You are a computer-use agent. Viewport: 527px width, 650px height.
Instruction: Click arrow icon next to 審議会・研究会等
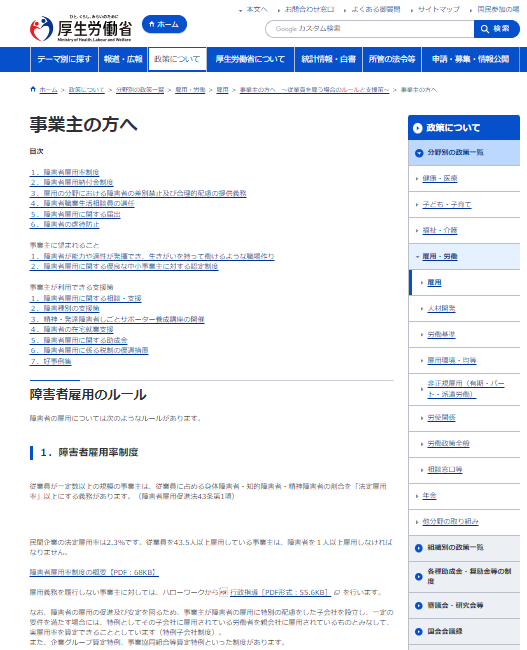(419, 606)
